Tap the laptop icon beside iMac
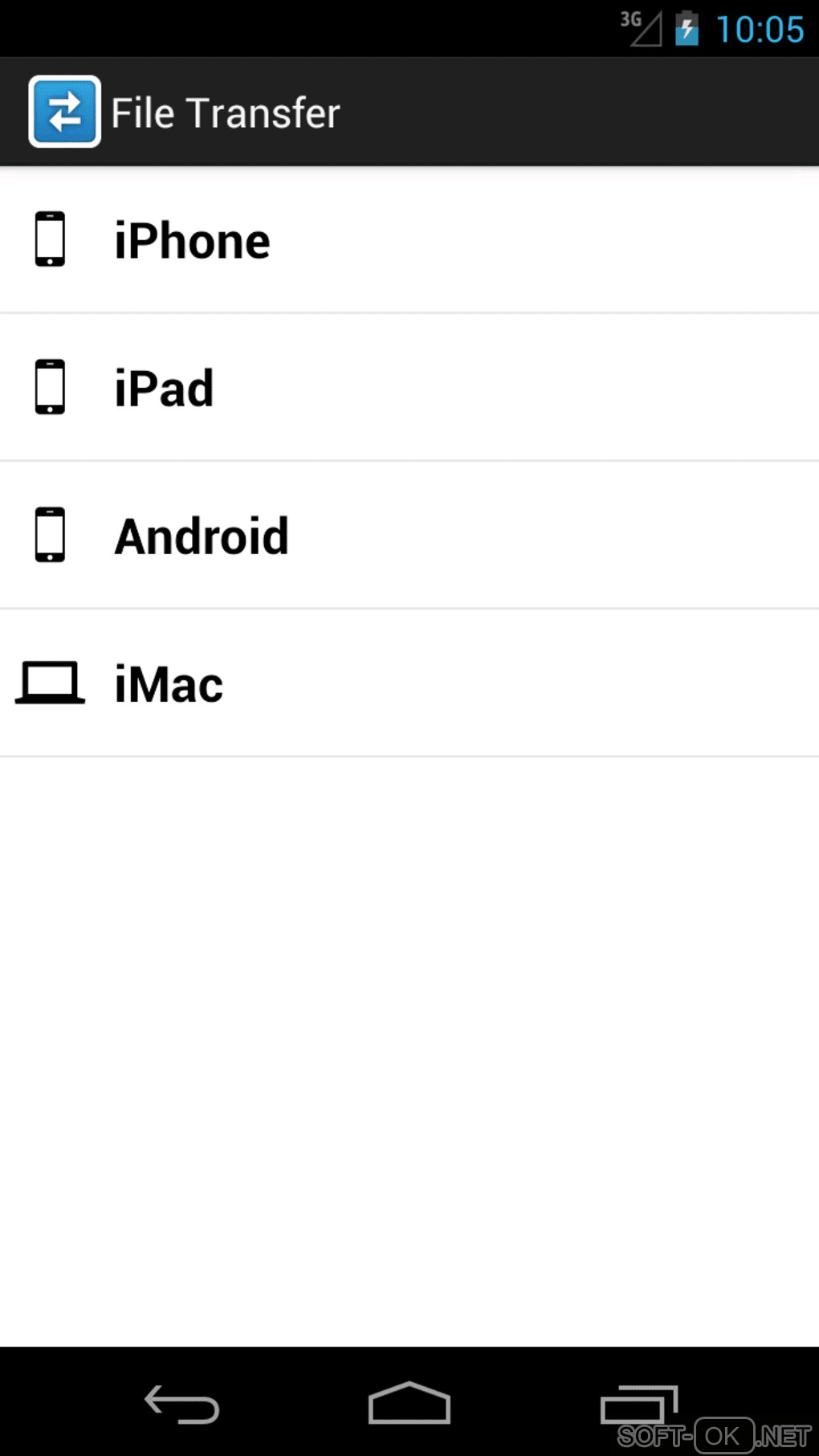 50,683
